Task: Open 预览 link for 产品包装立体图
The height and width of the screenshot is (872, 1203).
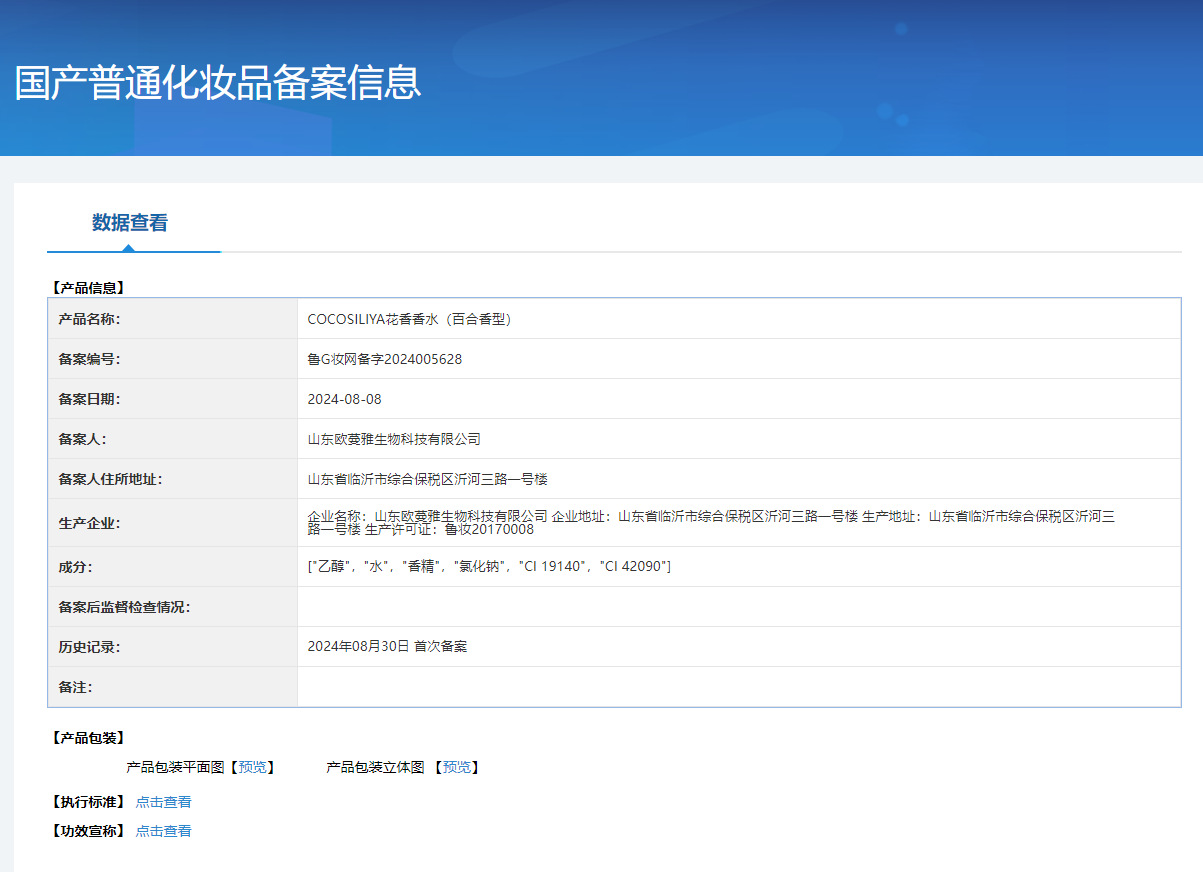Action: [457, 767]
